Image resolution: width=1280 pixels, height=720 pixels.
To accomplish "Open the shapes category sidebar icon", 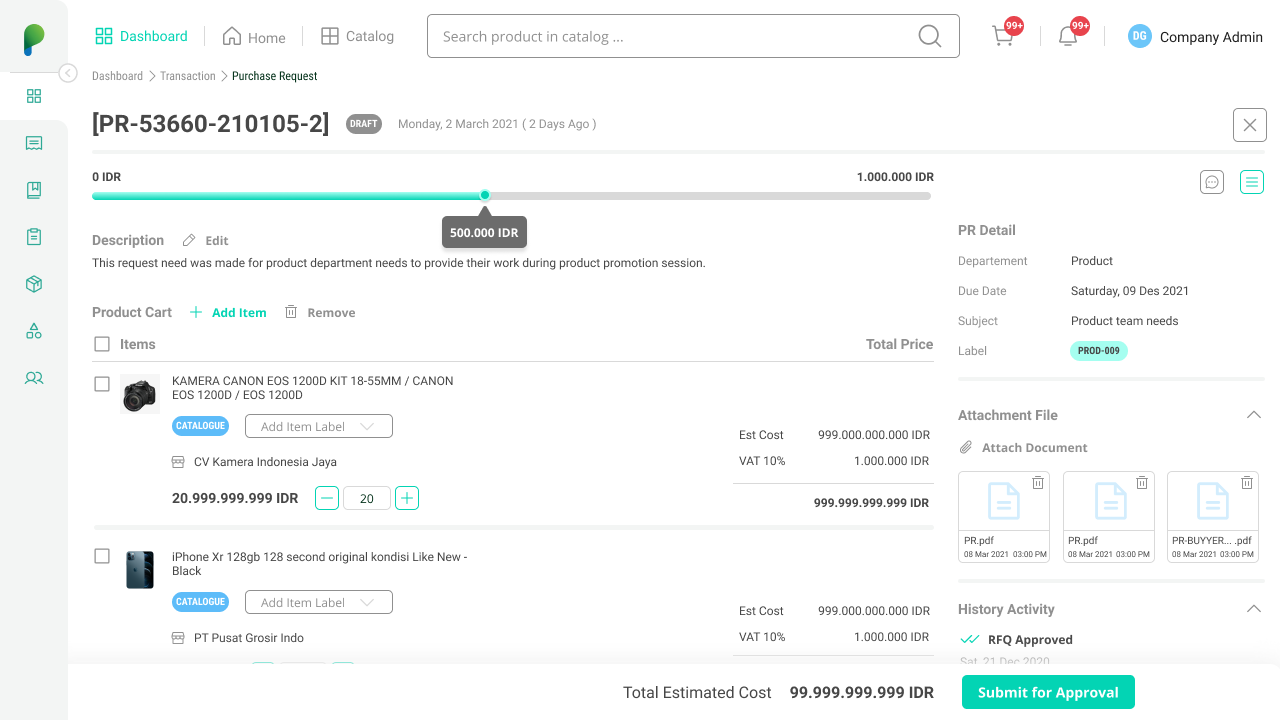I will pos(34,331).
